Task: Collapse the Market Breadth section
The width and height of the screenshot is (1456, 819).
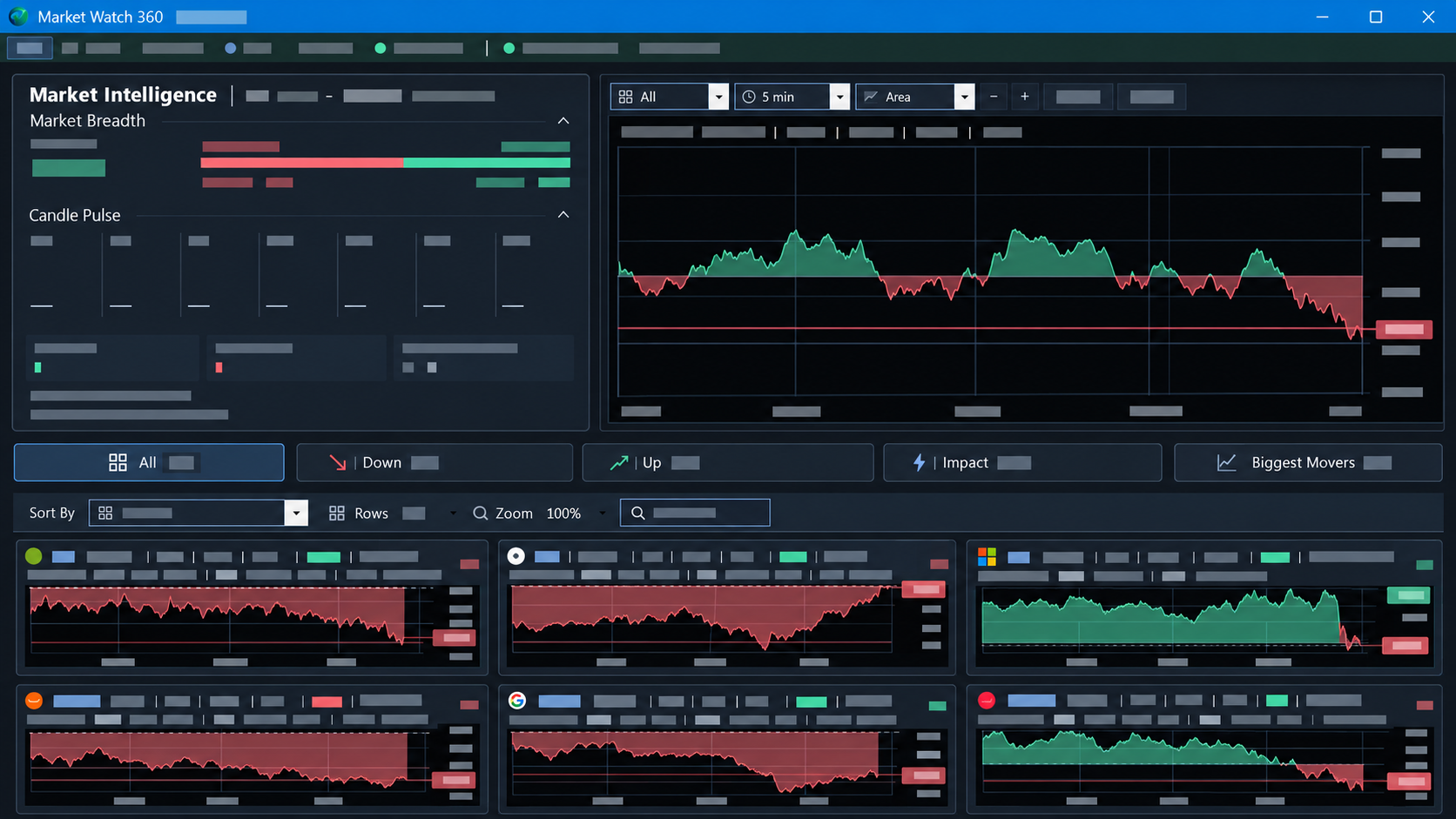Action: tap(563, 121)
